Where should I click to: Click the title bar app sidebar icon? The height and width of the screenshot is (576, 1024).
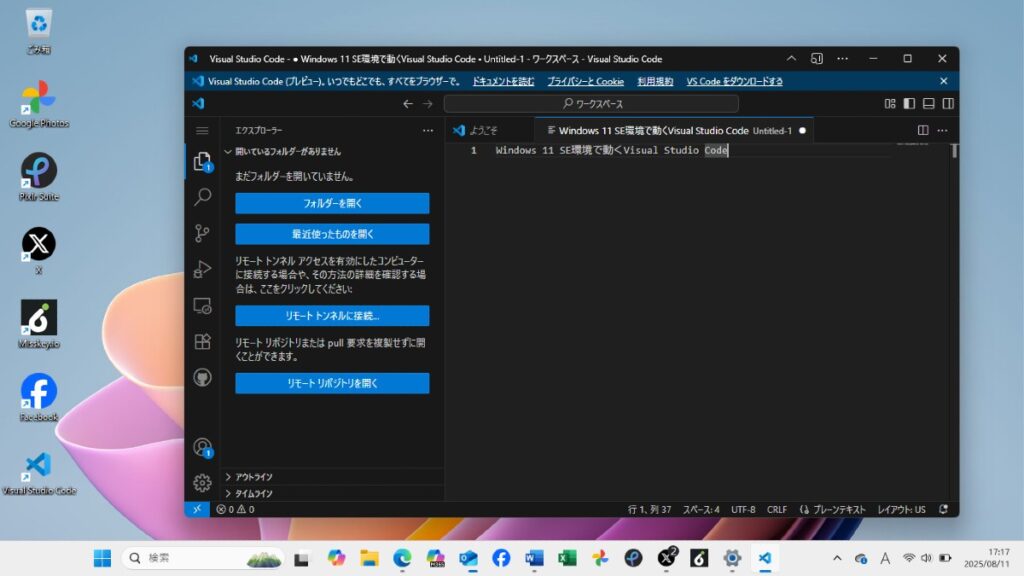(x=816, y=59)
